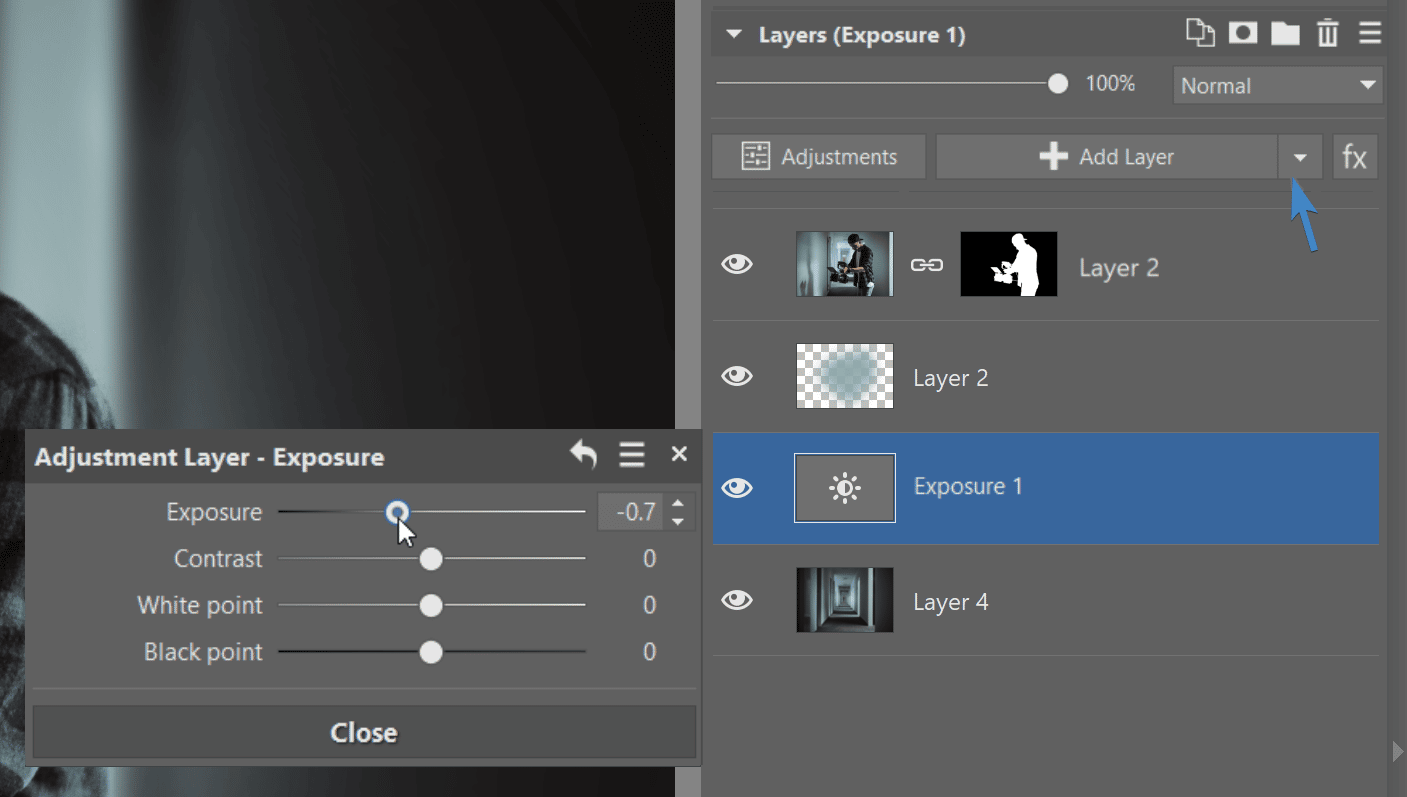Click the link icon between thumbnail and mask
Viewport: 1407px width, 797px height.
click(x=927, y=265)
